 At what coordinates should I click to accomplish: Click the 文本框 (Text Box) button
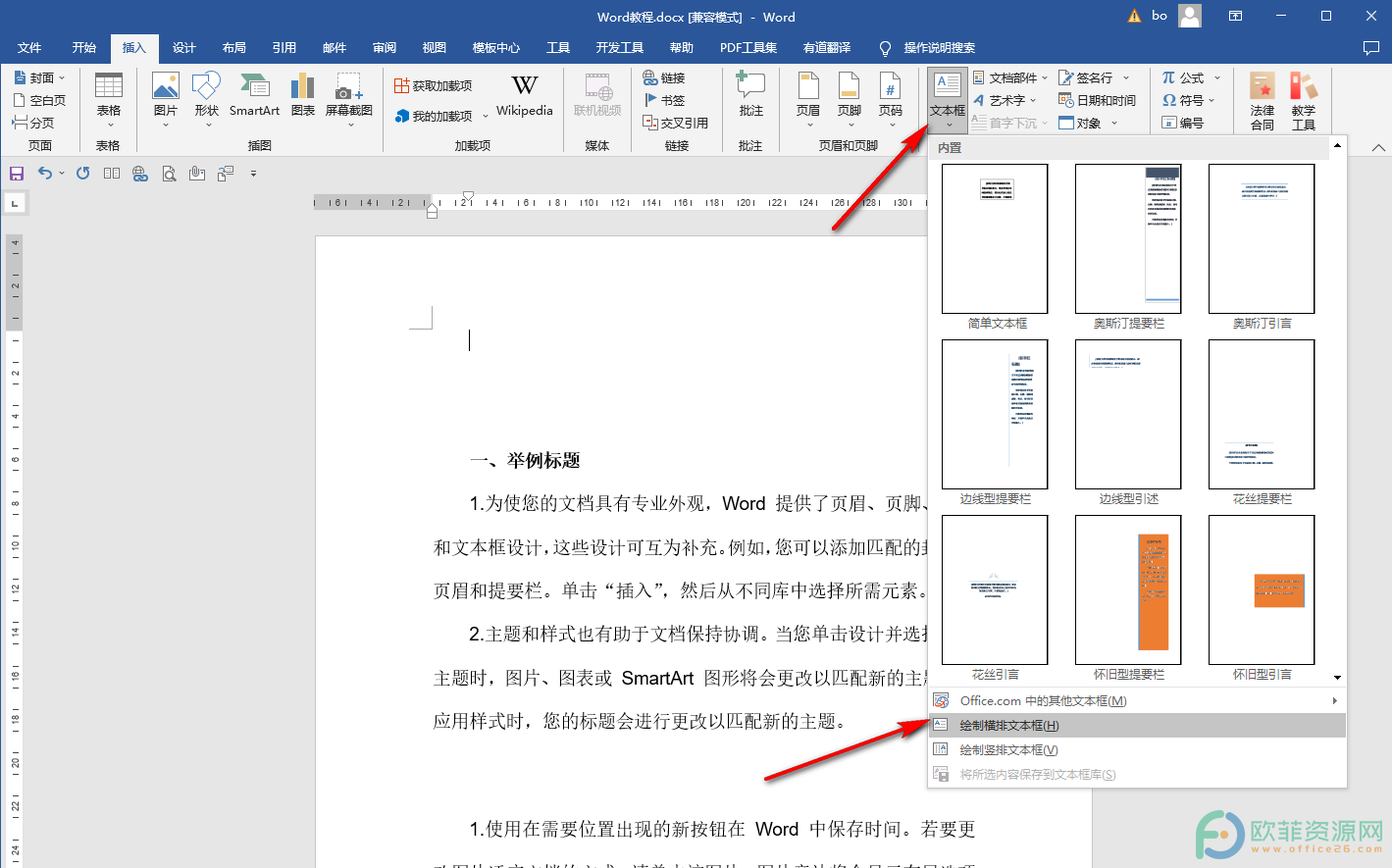coord(948,99)
